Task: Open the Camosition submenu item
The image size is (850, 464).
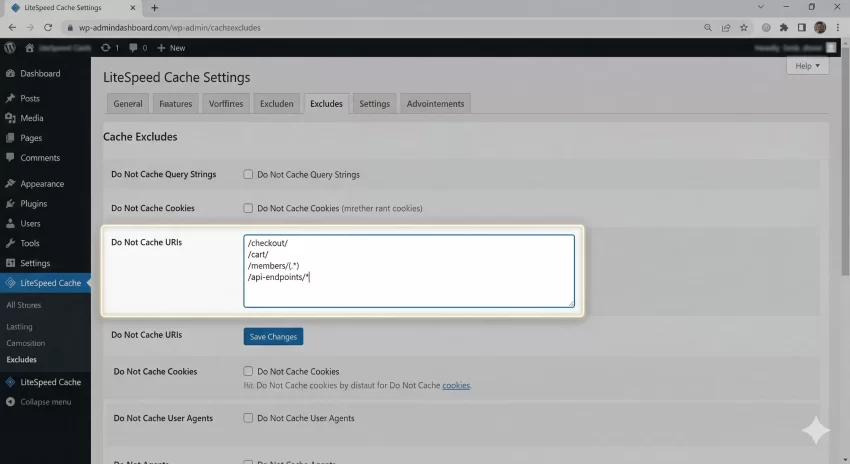Action: (25, 343)
